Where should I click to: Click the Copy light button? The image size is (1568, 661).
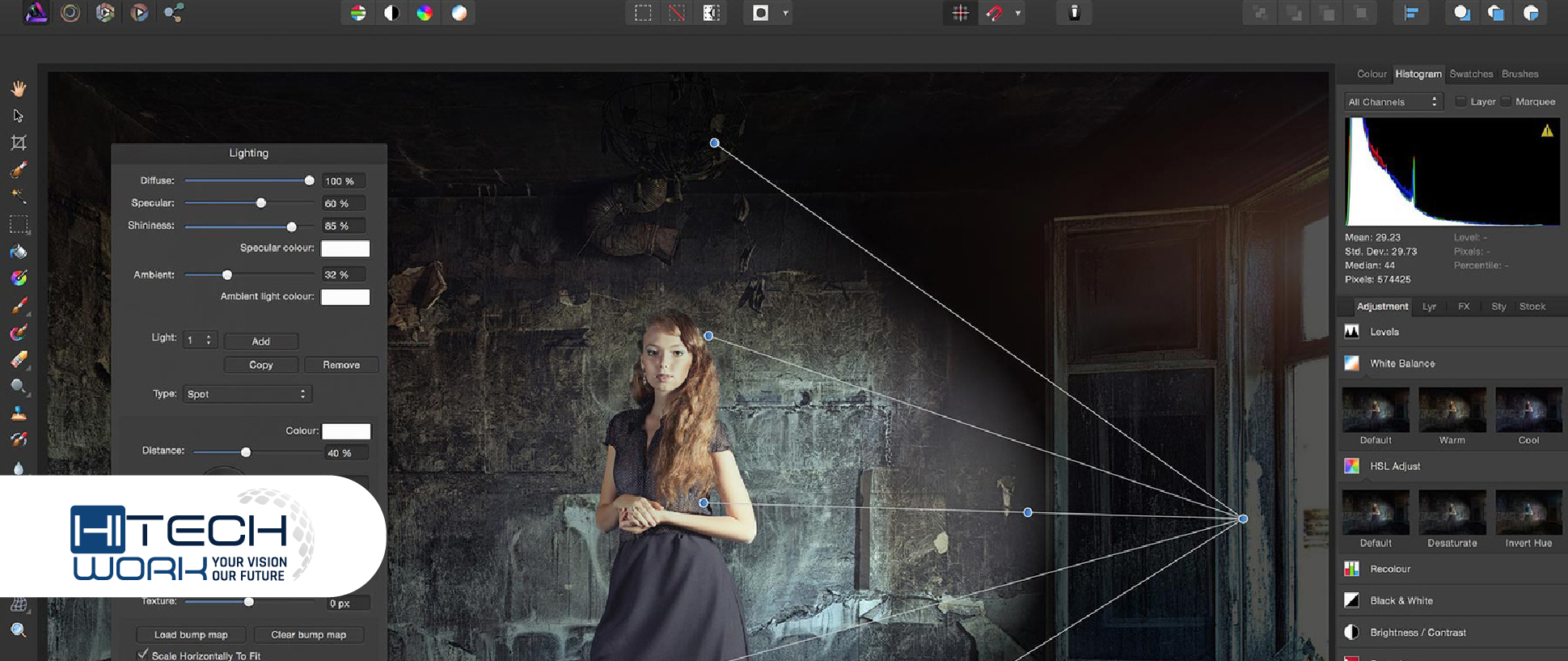tap(260, 365)
